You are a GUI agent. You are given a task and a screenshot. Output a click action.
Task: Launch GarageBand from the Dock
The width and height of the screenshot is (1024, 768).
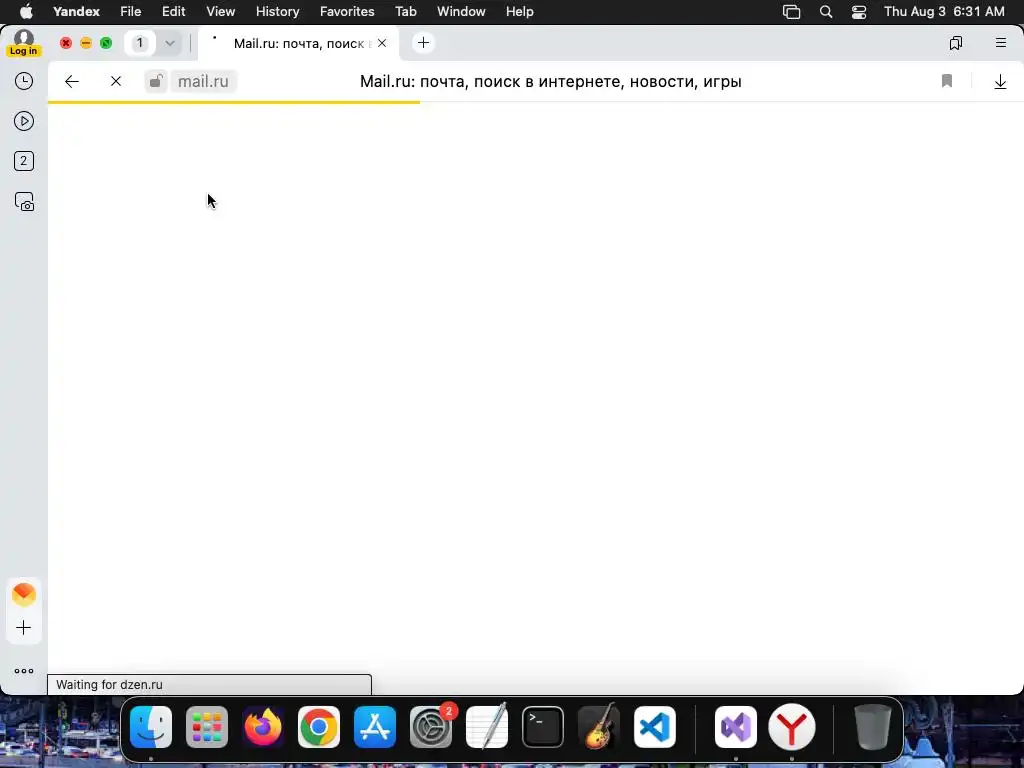click(x=599, y=727)
